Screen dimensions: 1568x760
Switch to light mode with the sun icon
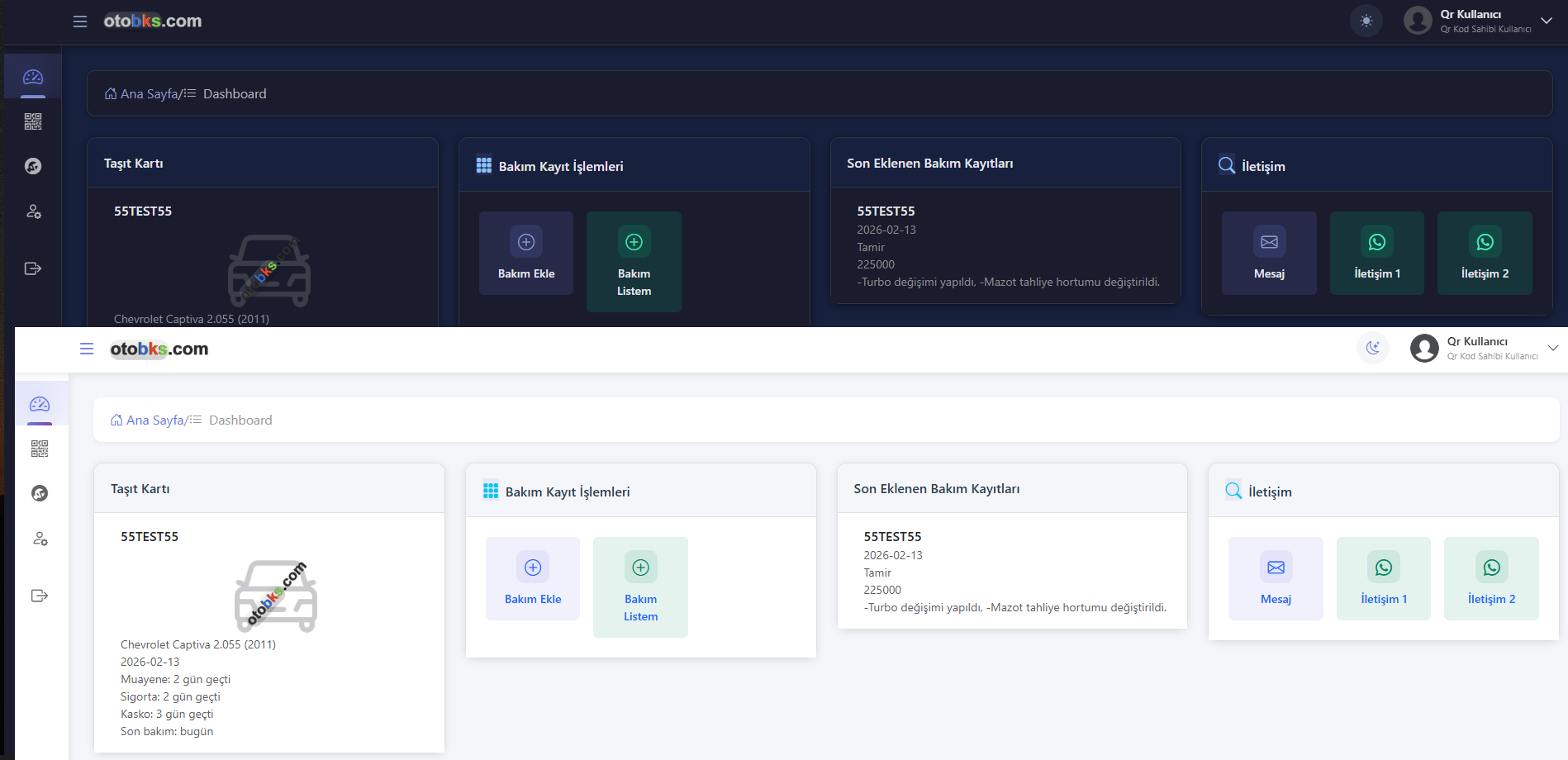pyautogui.click(x=1366, y=21)
